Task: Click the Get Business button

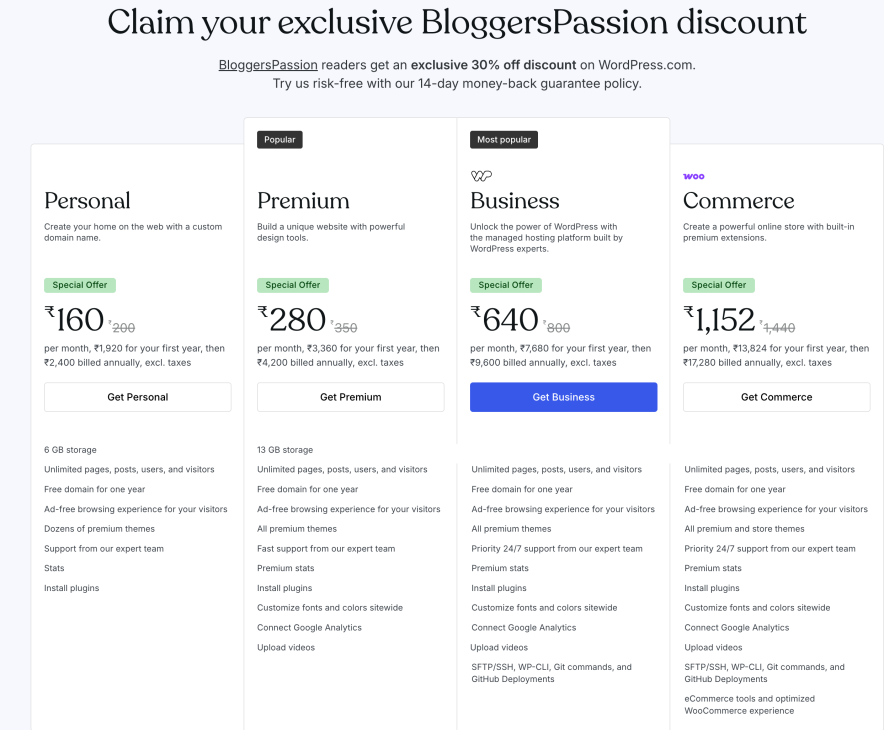Action: pos(563,397)
